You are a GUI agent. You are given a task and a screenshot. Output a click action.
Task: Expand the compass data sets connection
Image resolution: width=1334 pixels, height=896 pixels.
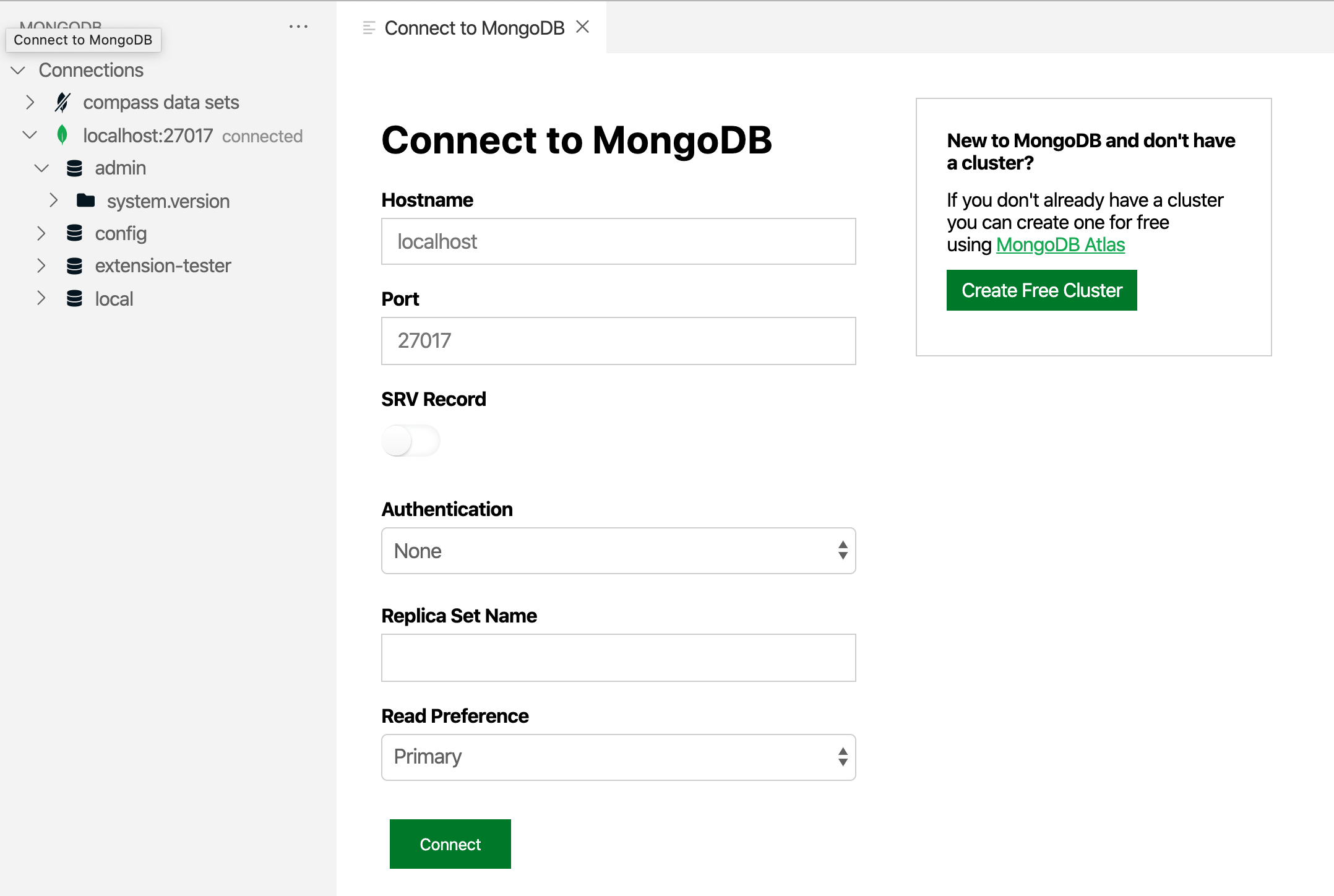coord(30,102)
